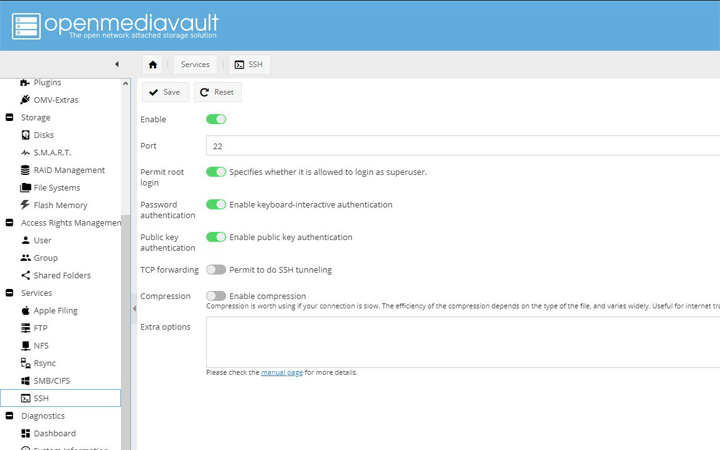Image resolution: width=720 pixels, height=450 pixels.
Task: Click the sidebar scrollbar thumb
Action: [x=125, y=332]
